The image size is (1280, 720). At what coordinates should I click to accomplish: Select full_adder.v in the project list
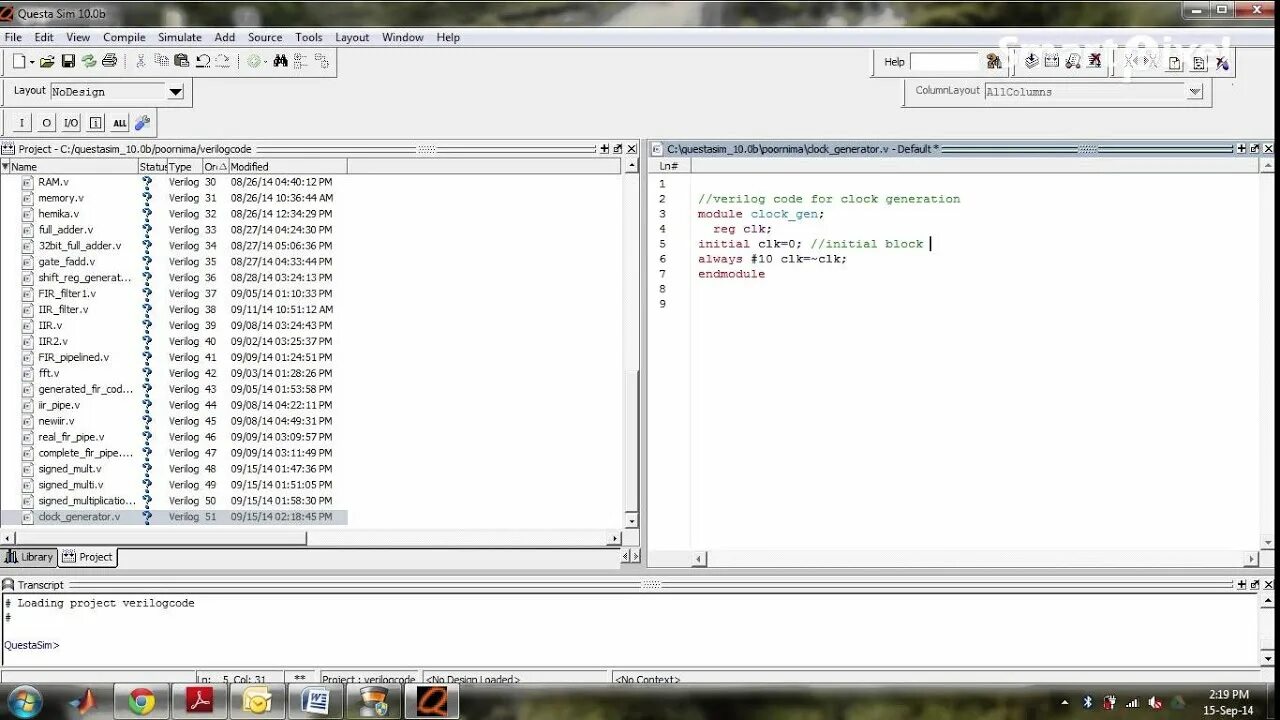[x=65, y=230]
